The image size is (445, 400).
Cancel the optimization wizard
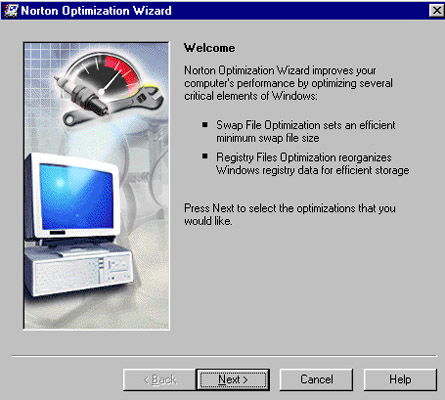click(x=316, y=379)
